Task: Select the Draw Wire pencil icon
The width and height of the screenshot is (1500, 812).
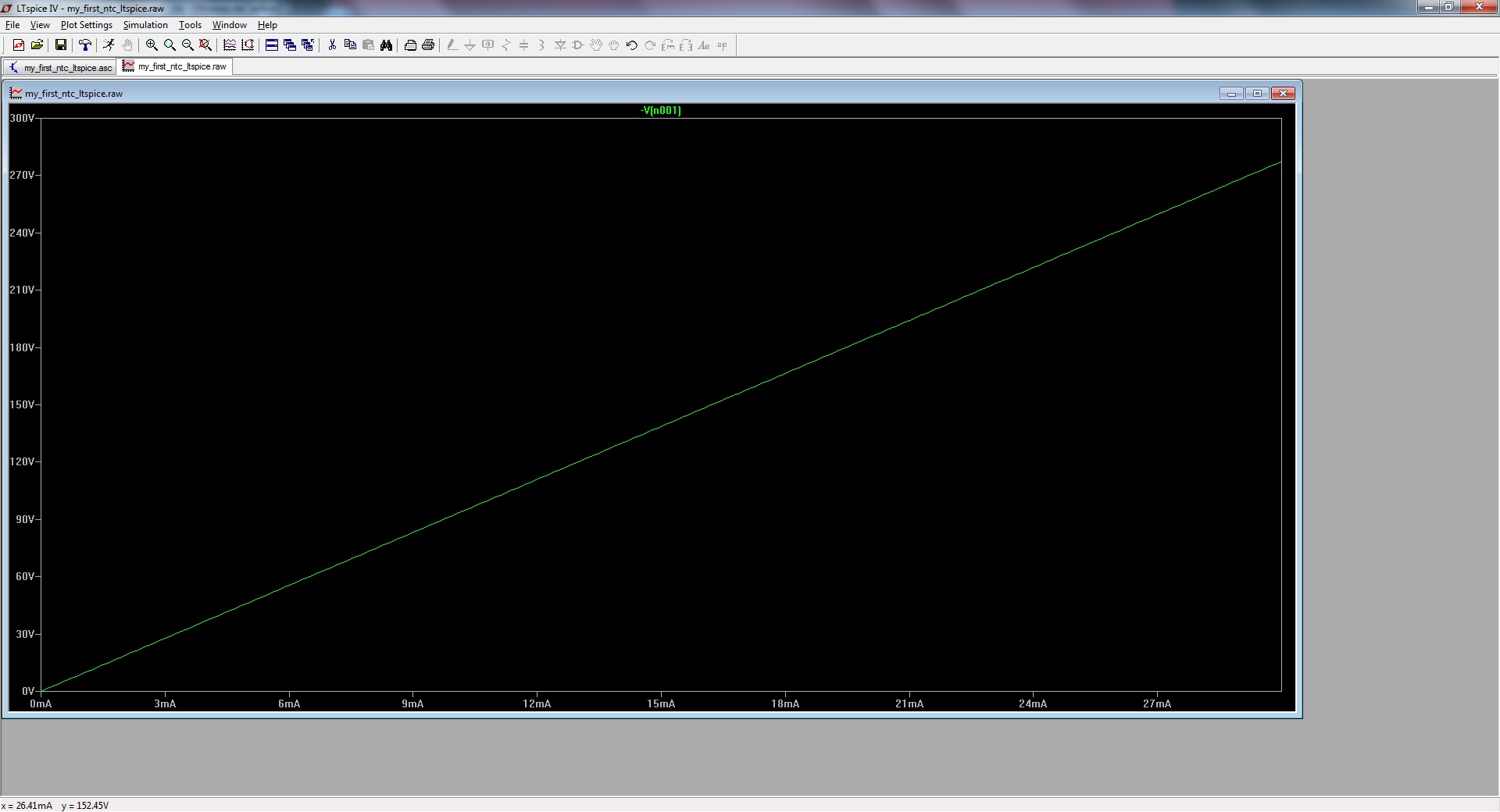Action: pyautogui.click(x=452, y=45)
